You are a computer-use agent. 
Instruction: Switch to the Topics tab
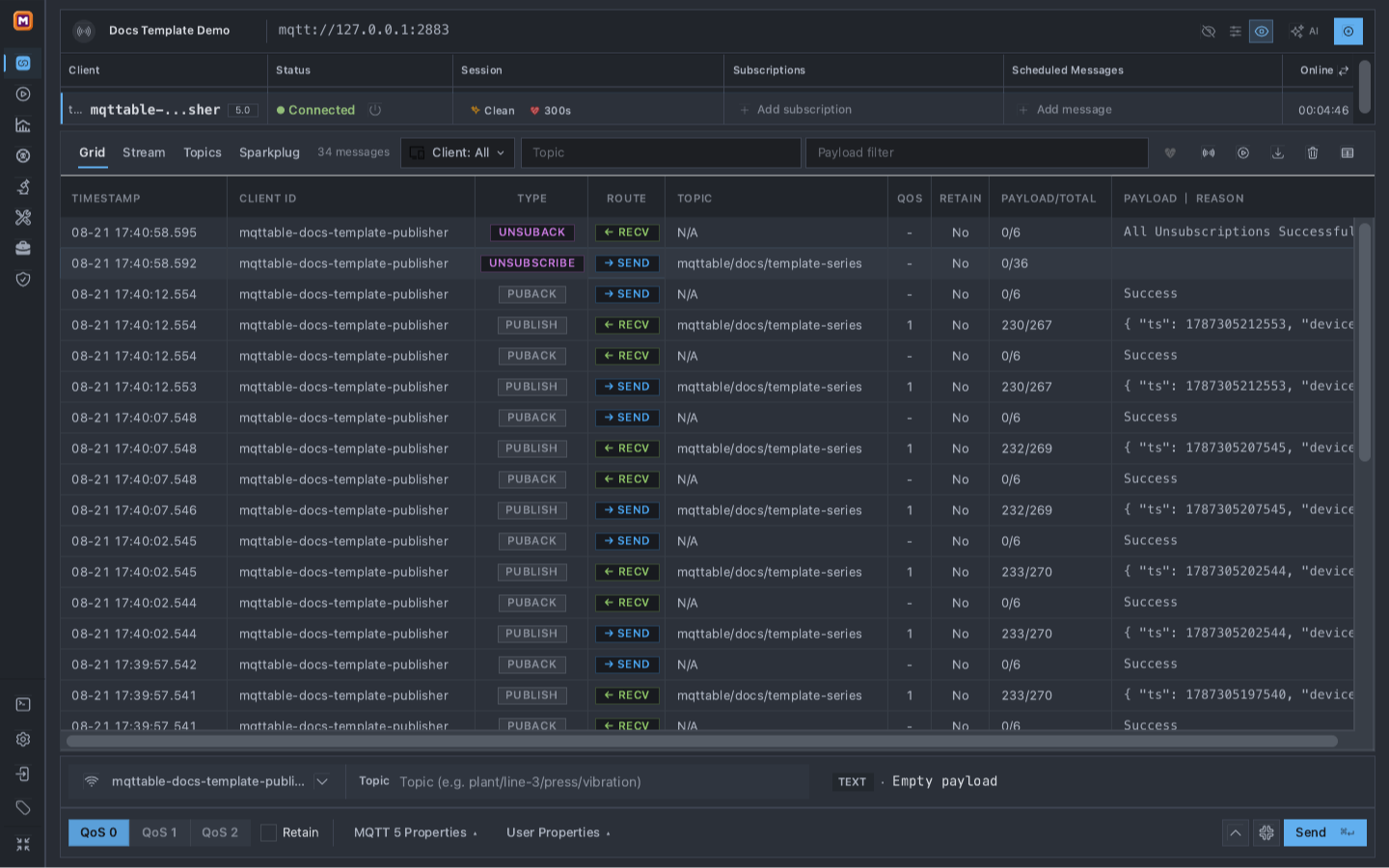(203, 152)
